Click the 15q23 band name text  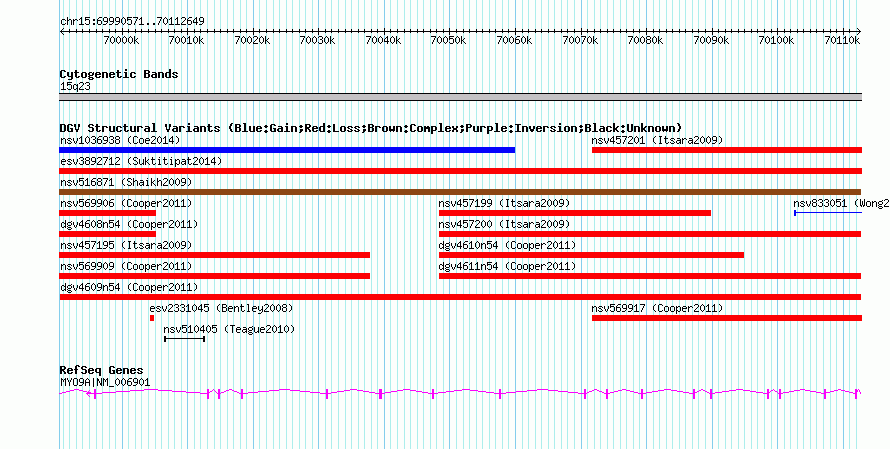tap(75, 87)
